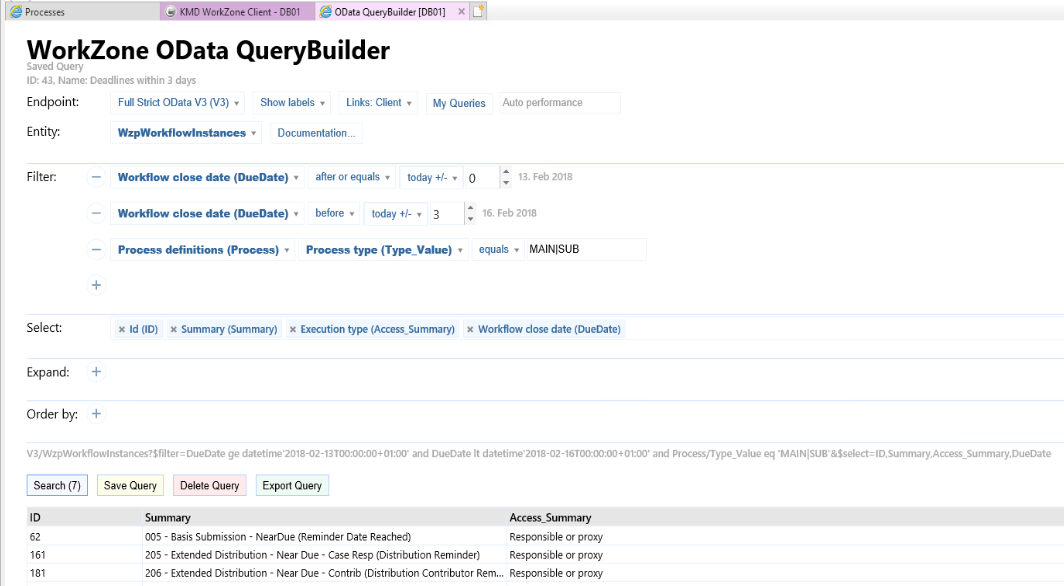1064x586 pixels.
Task: Open the WzpWorkflowInstances entity dropdown
Action: 186,133
